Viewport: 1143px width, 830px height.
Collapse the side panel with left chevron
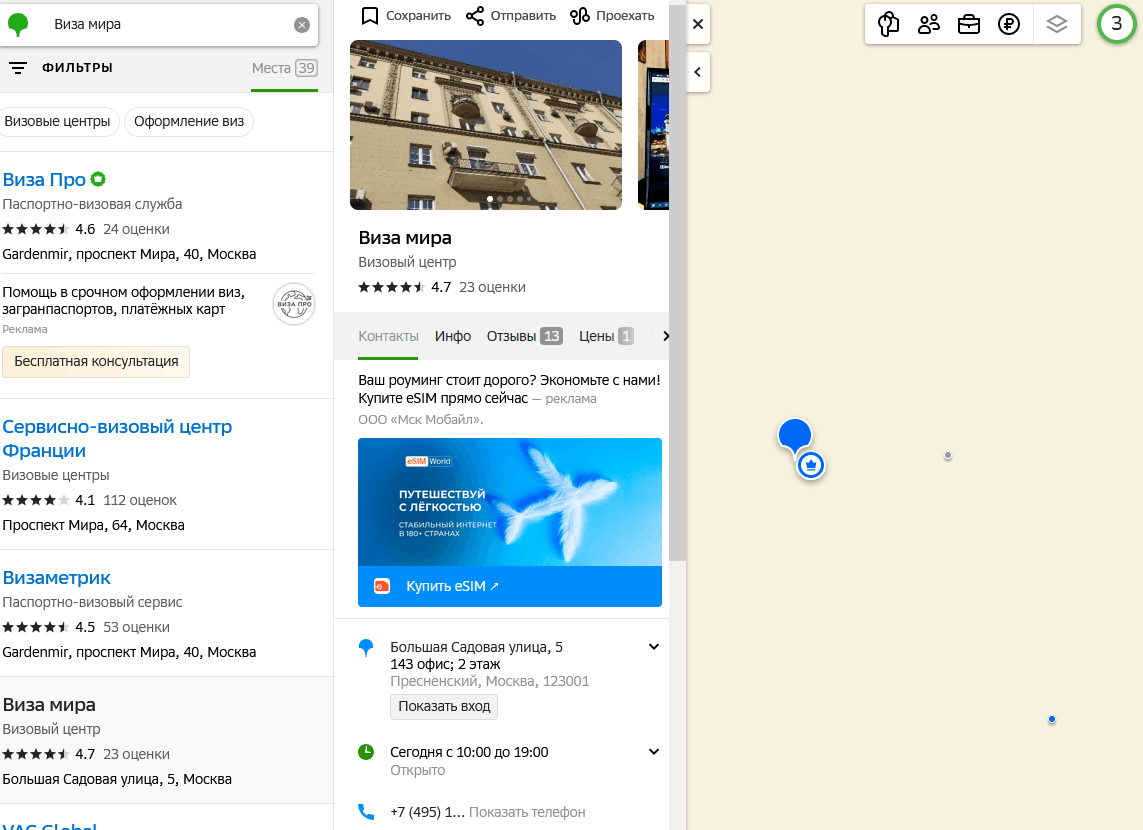(697, 72)
